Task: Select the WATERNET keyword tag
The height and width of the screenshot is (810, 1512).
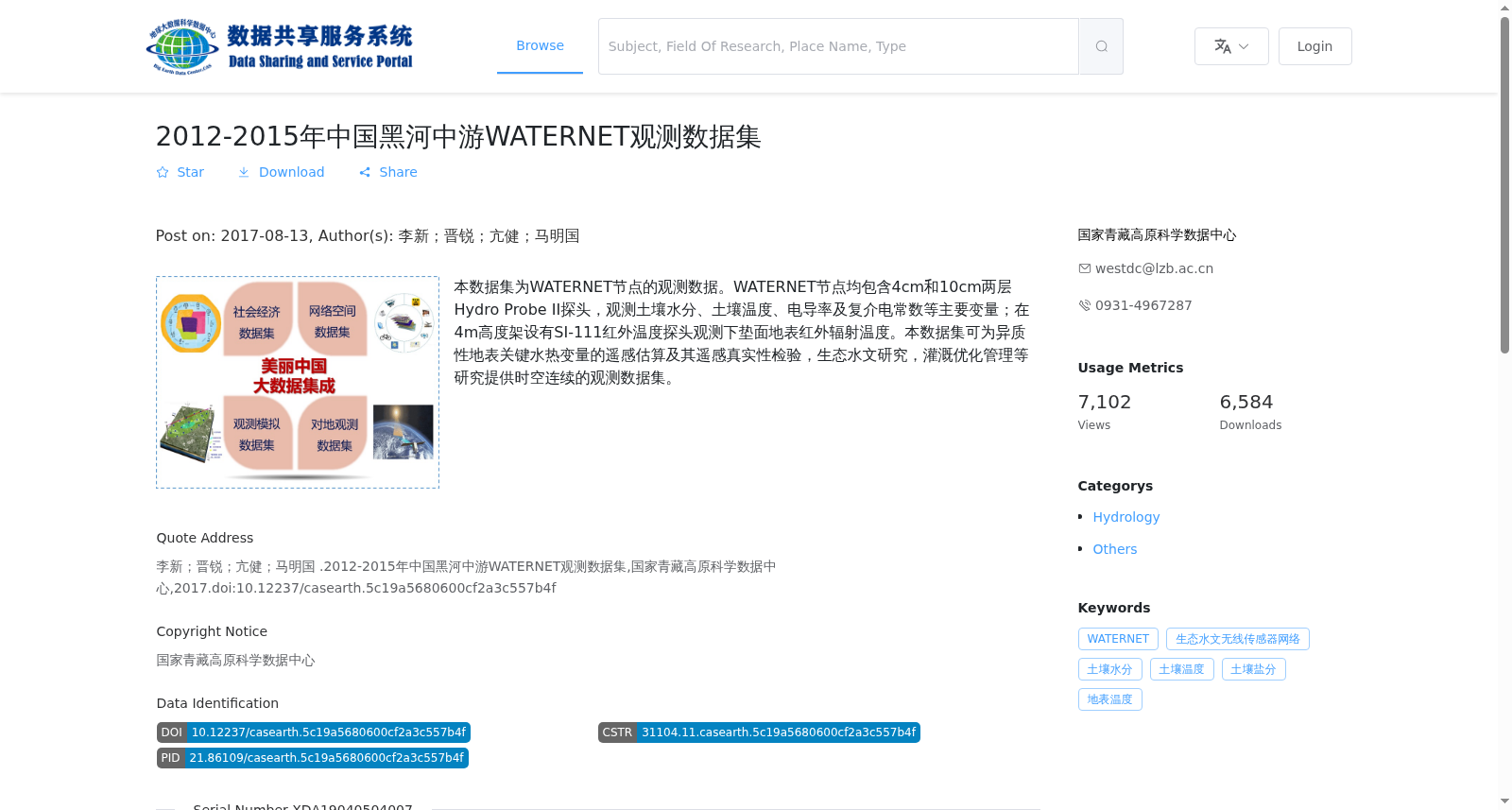Action: (1118, 639)
